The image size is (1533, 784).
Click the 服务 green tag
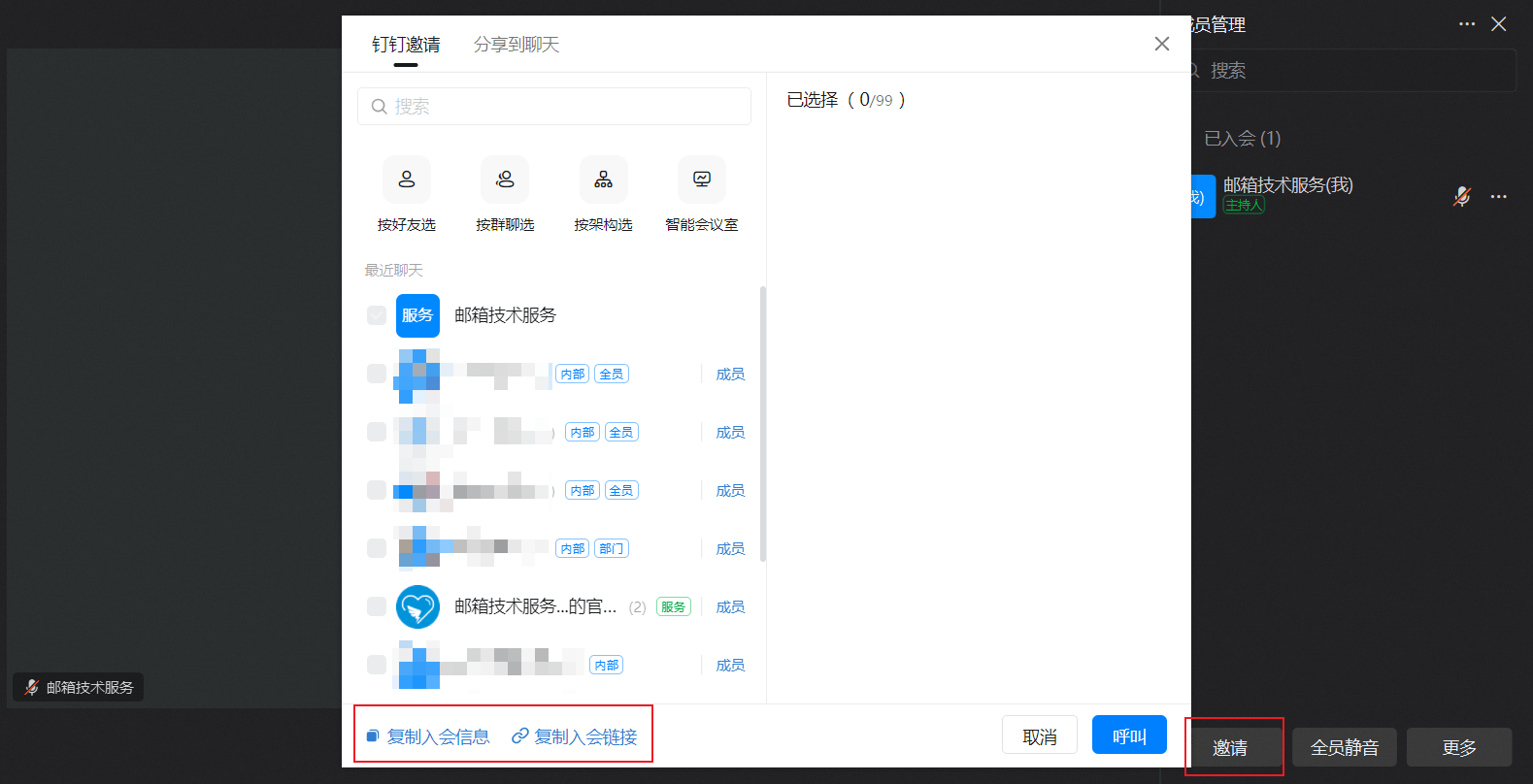673,607
